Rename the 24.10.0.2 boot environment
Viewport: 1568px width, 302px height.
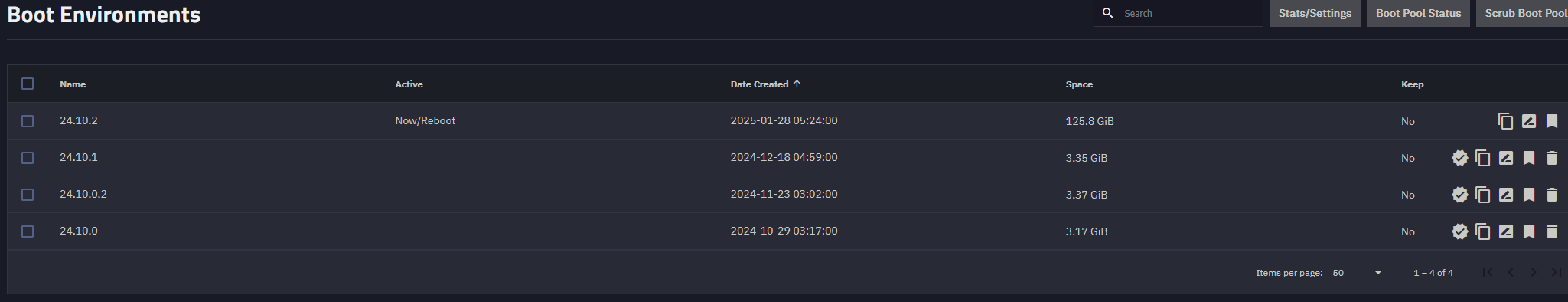(x=1505, y=195)
